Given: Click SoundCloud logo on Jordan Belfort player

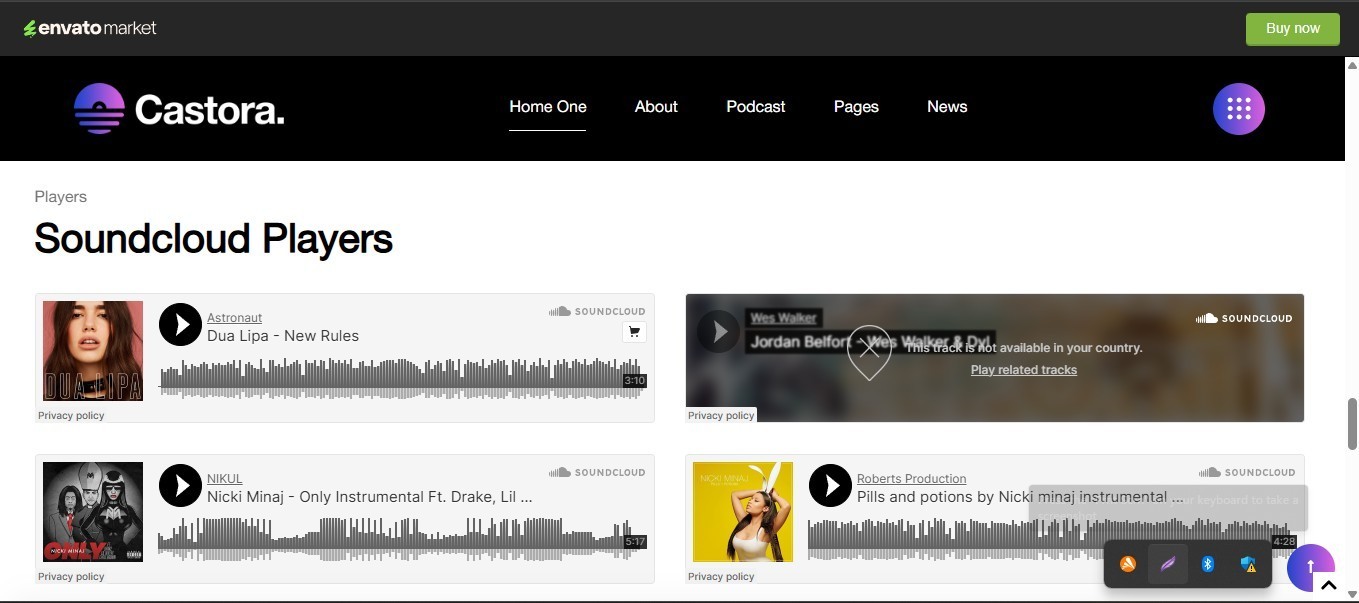Looking at the screenshot, I should pos(1244,318).
